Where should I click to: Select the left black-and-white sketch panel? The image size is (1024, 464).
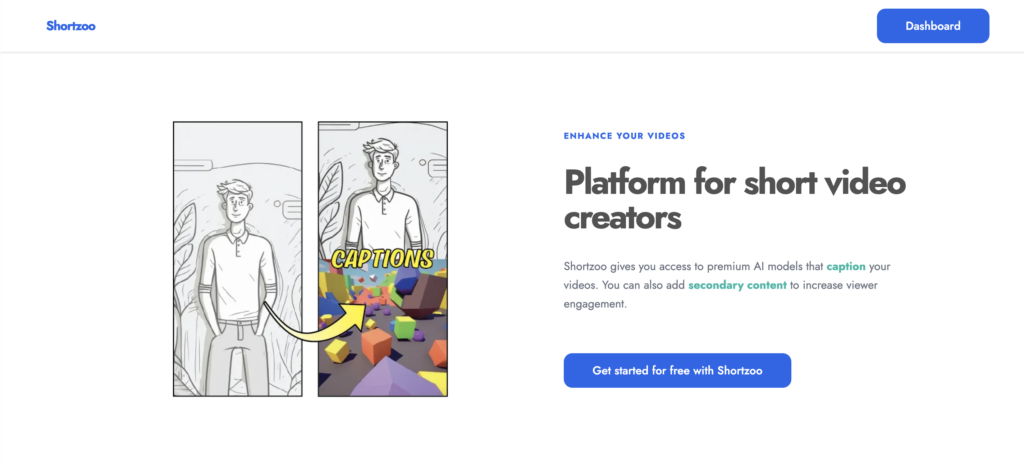(237, 258)
